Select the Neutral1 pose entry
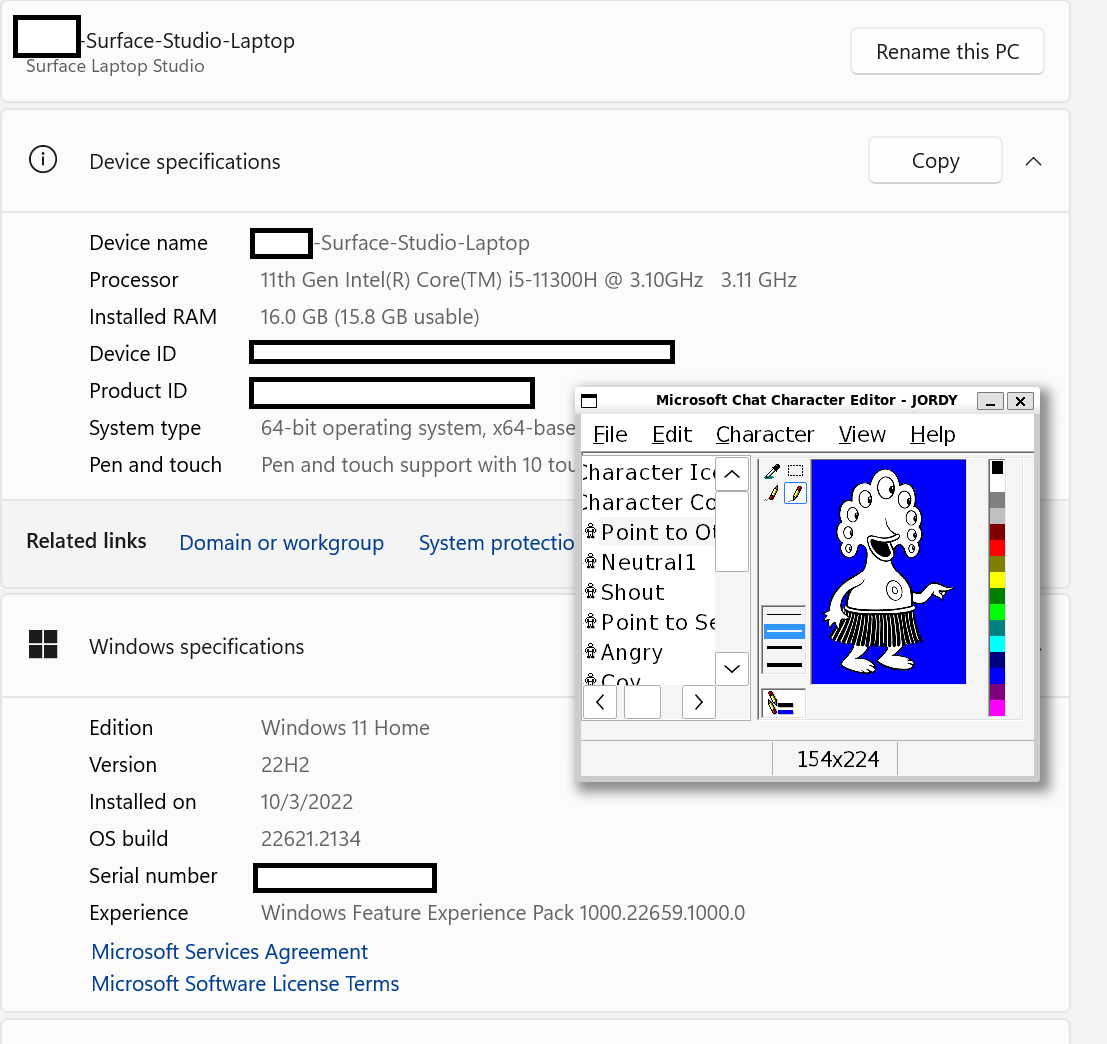Image resolution: width=1107 pixels, height=1044 pixels. tap(650, 562)
